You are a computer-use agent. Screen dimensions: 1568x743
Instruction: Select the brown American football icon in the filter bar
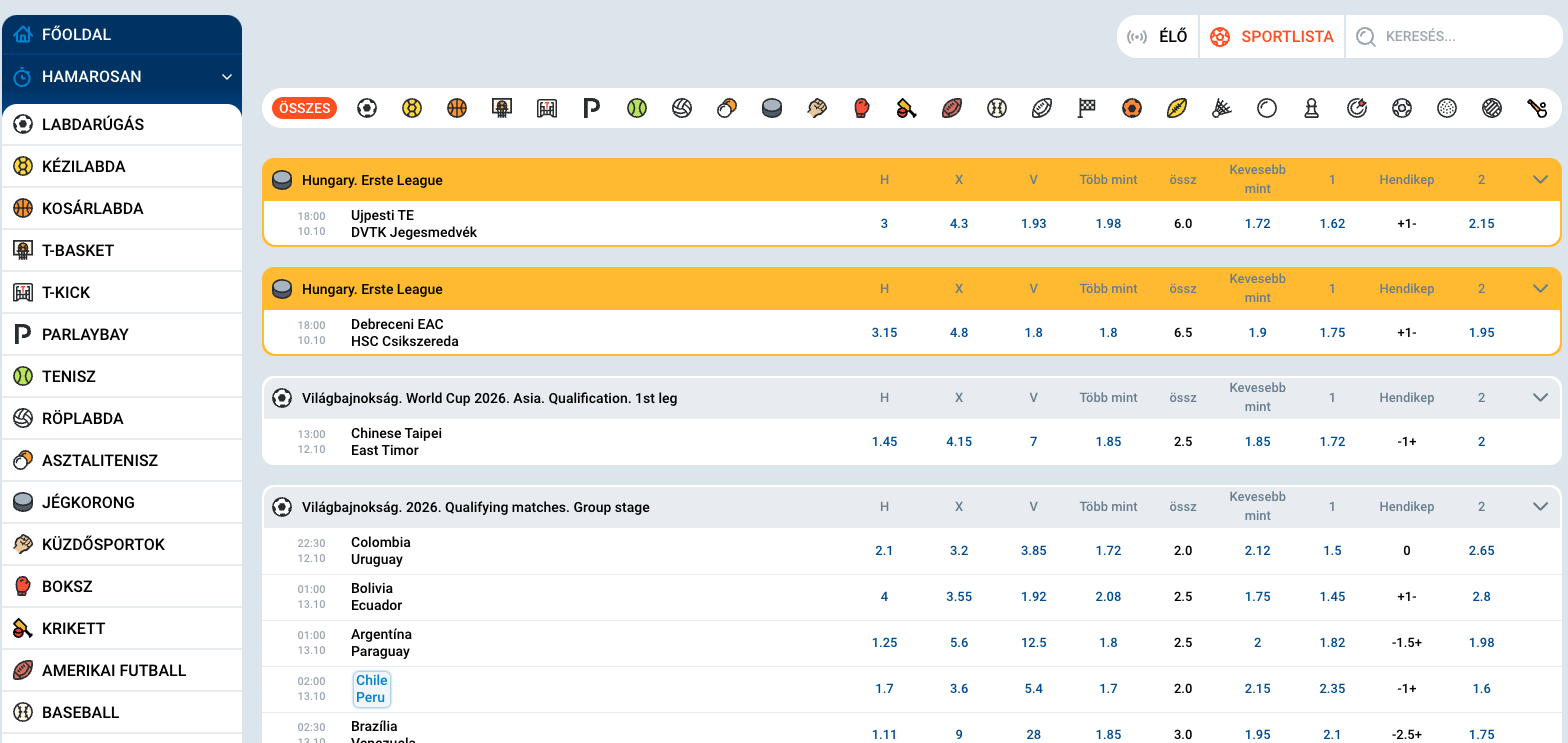[x=952, y=108]
